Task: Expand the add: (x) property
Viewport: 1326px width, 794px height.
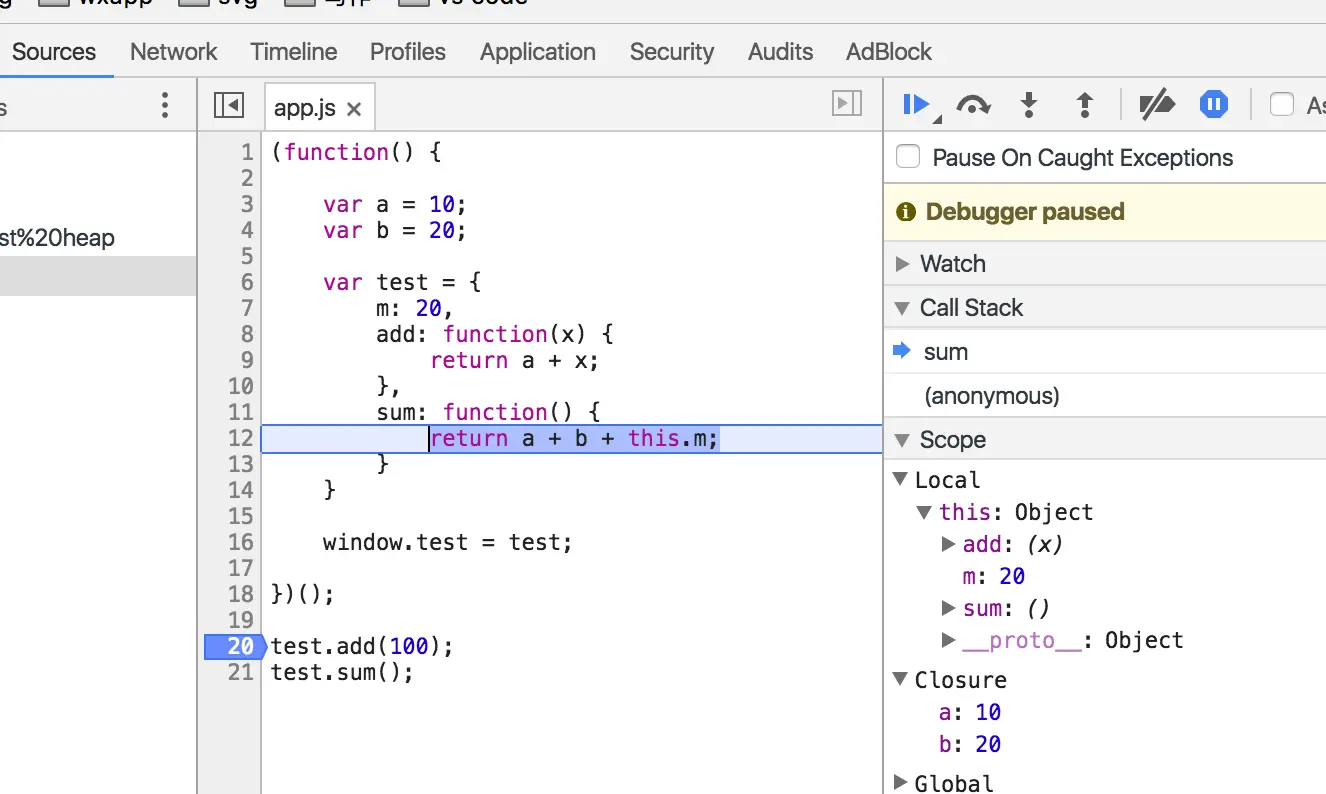Action: (948, 544)
